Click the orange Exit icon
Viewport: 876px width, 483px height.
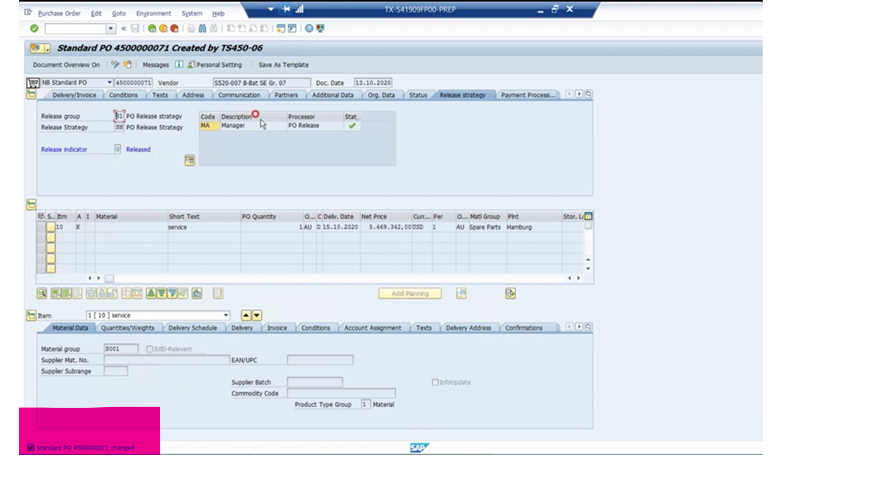[x=163, y=28]
